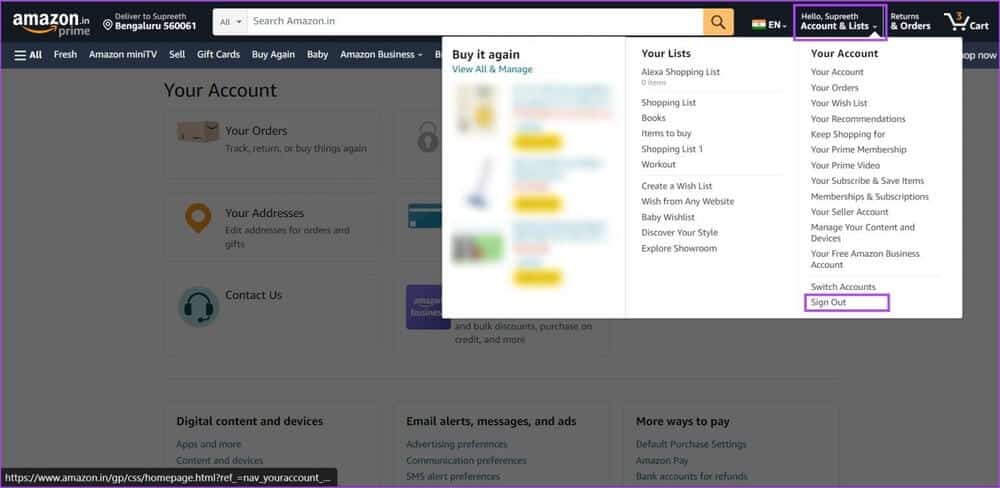Go to Sell in nav bar
Viewport: 1000px width, 488px height.
pos(177,55)
